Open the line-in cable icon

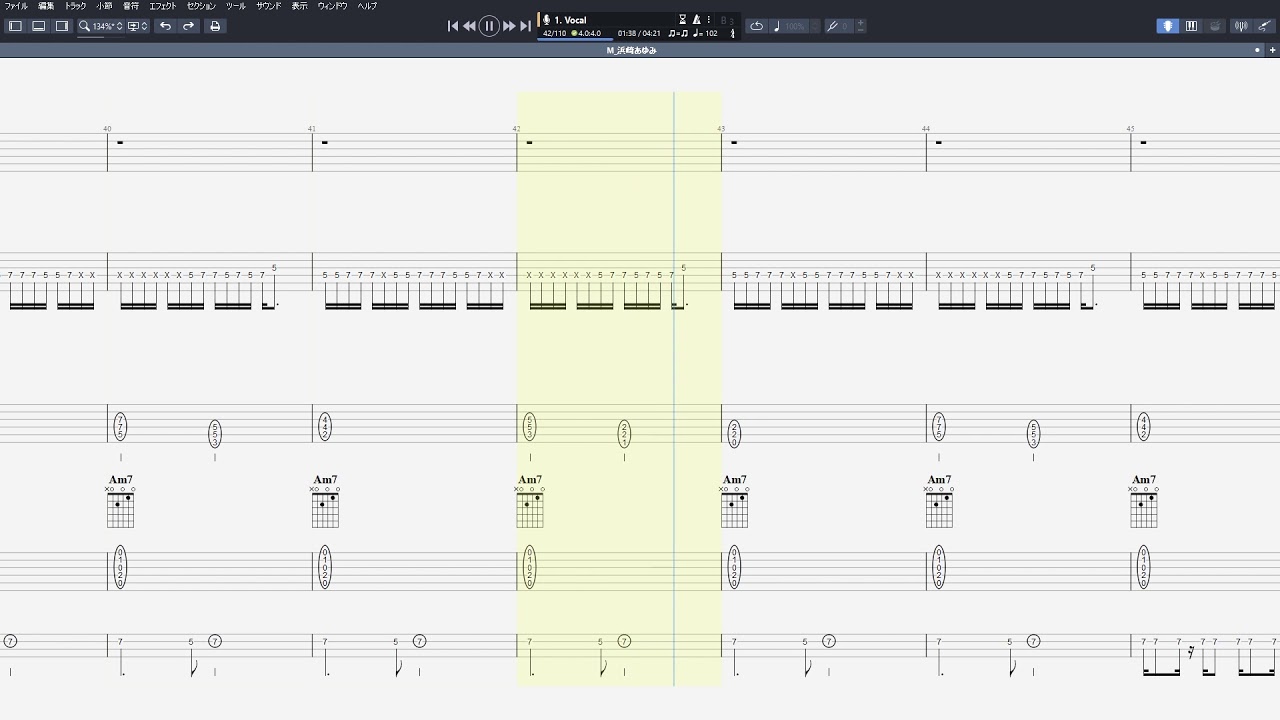click(x=1265, y=26)
